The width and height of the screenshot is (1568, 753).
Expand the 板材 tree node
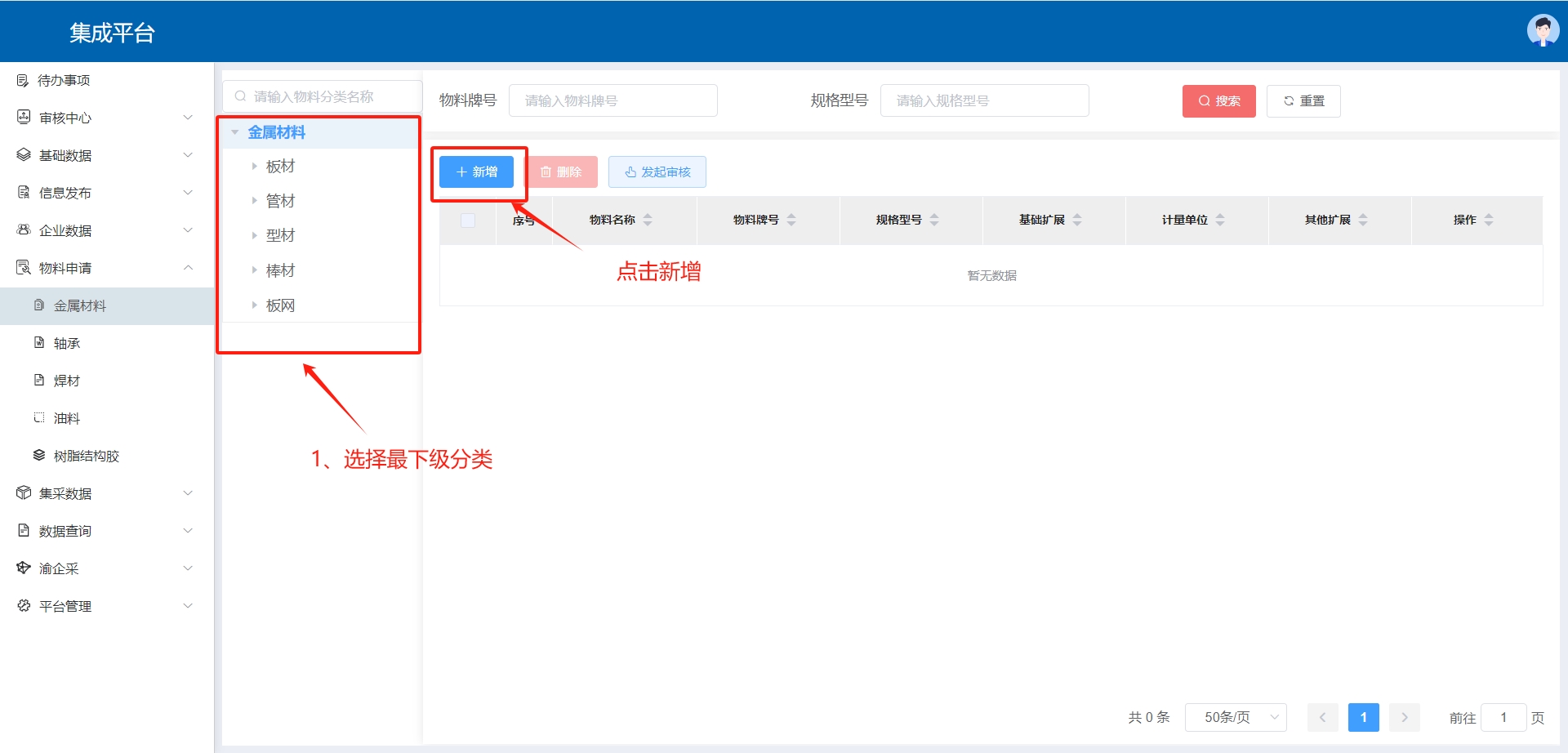tap(255, 167)
